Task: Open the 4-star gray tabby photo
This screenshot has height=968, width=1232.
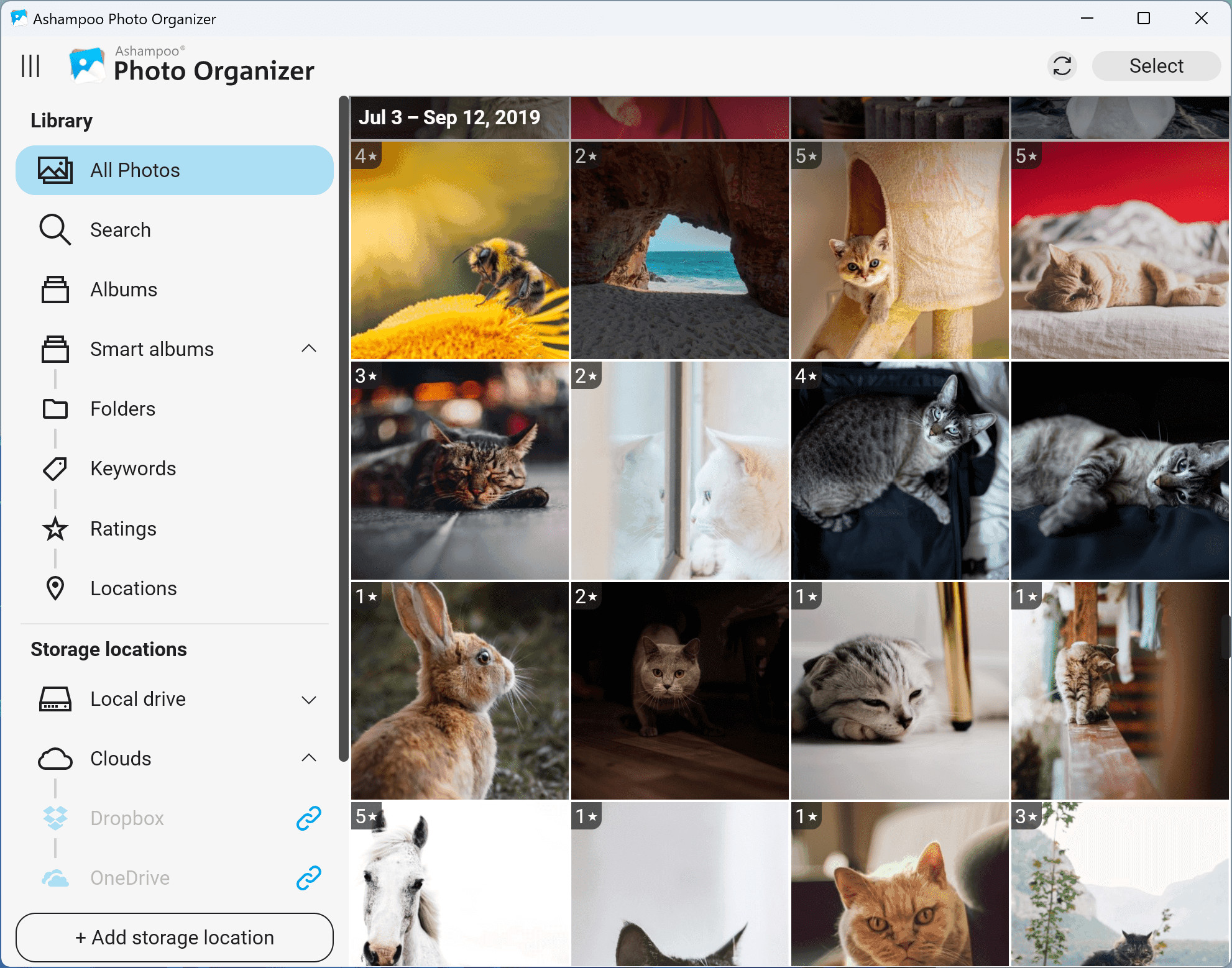Action: tap(900, 470)
